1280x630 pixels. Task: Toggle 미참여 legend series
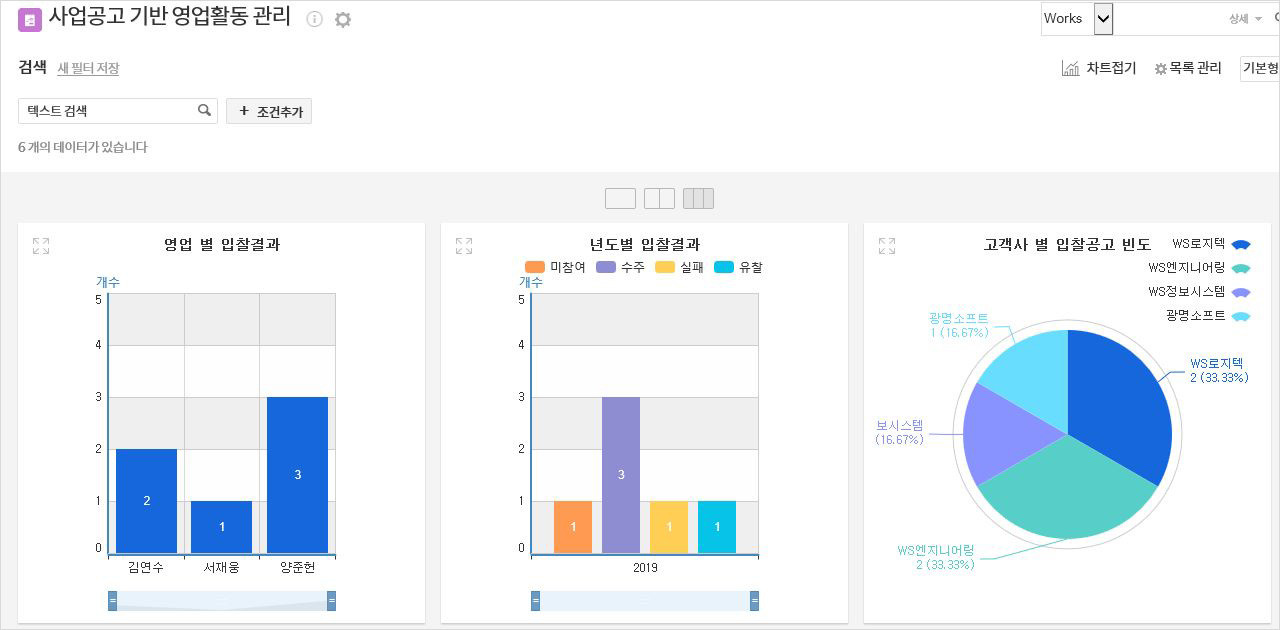click(555, 267)
